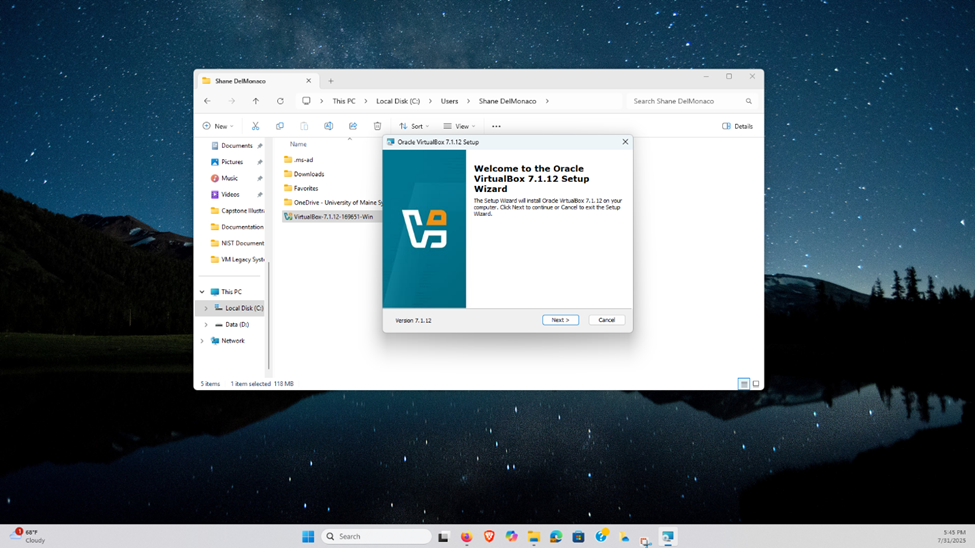Launch Brave browser from the taskbar

pos(489,537)
